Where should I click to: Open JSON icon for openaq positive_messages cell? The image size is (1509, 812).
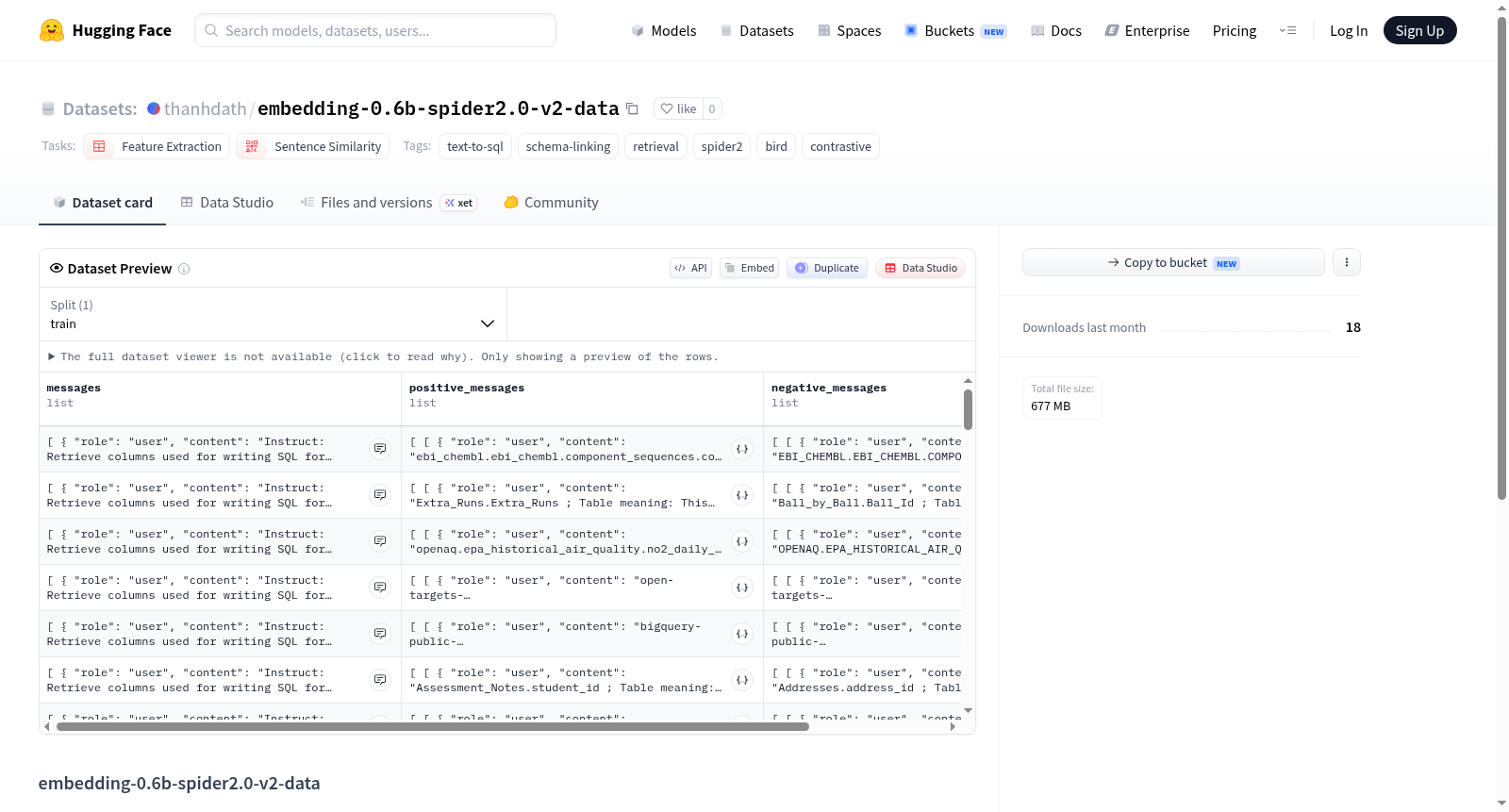pos(742,541)
